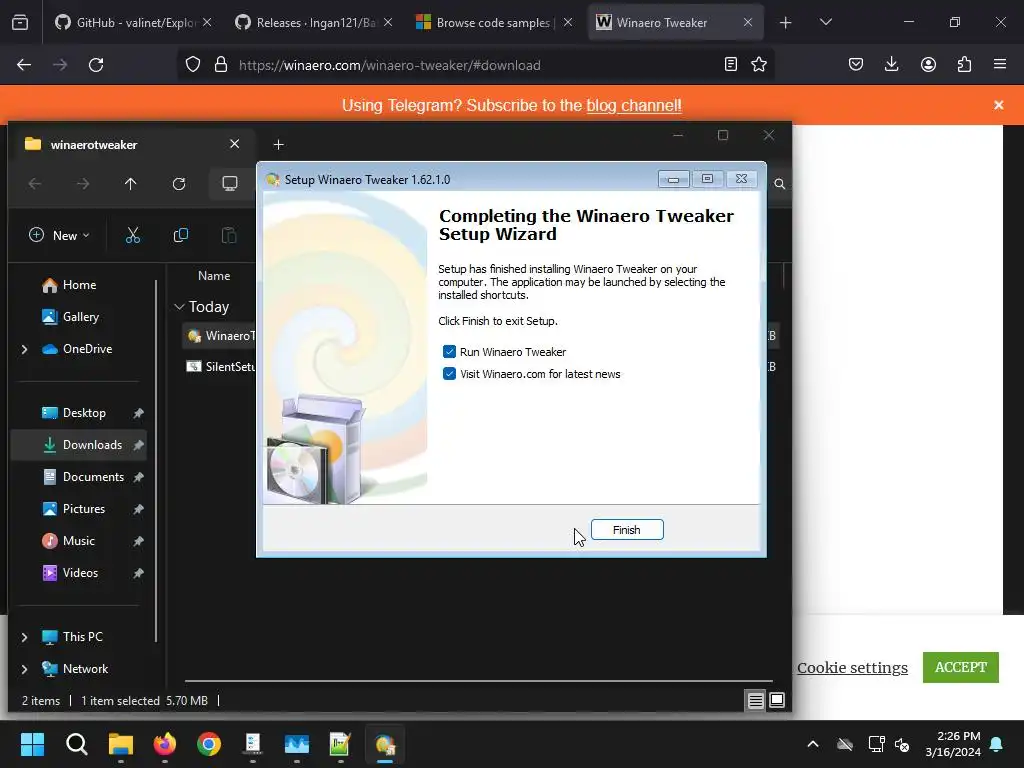Screen dimensions: 1024x768
Task: Click Firefox back arrow button
Action: tap(24, 65)
